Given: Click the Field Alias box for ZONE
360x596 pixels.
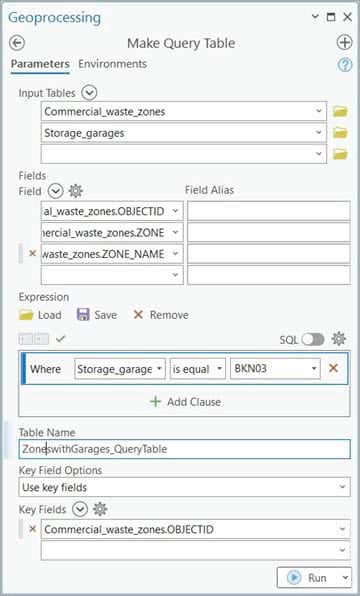Looking at the screenshot, I should (x=268, y=232).
